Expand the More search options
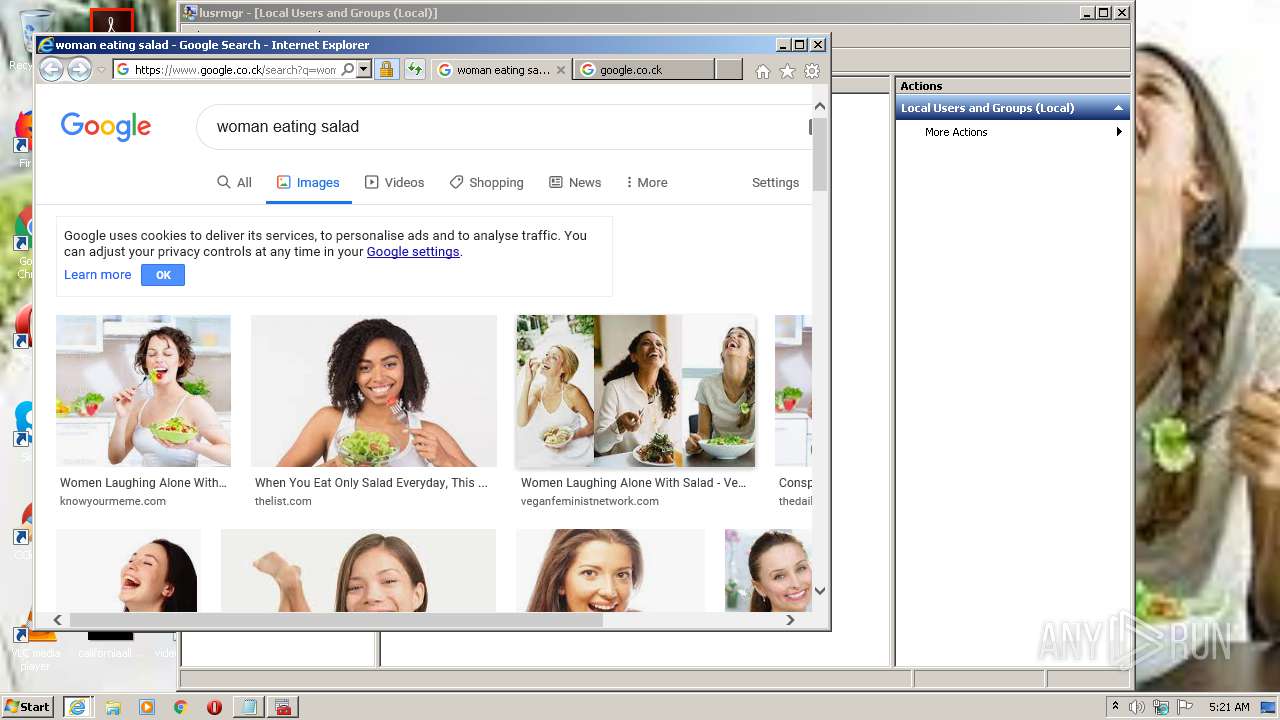 pos(646,182)
